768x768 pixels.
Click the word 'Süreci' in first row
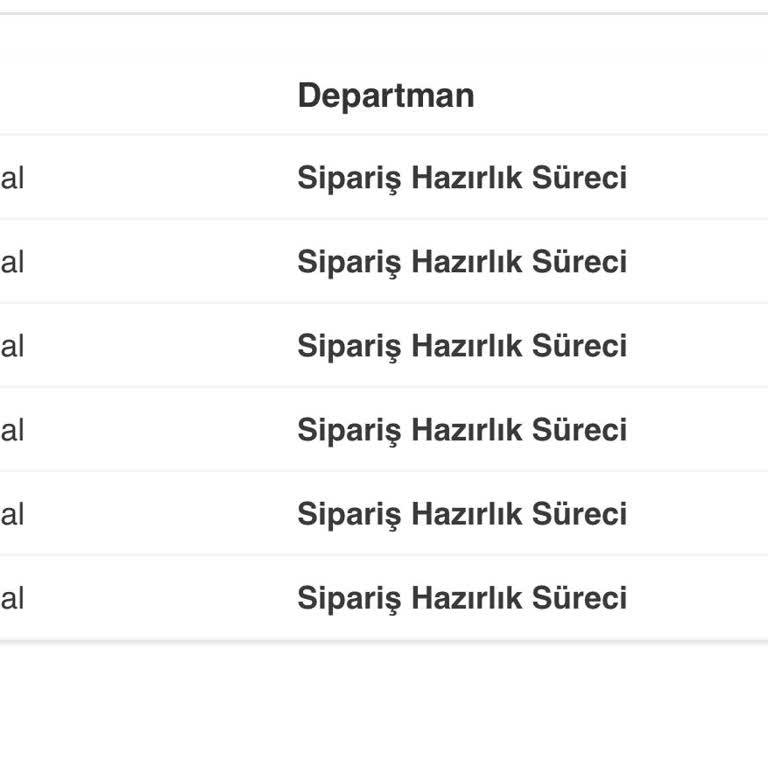(579, 178)
